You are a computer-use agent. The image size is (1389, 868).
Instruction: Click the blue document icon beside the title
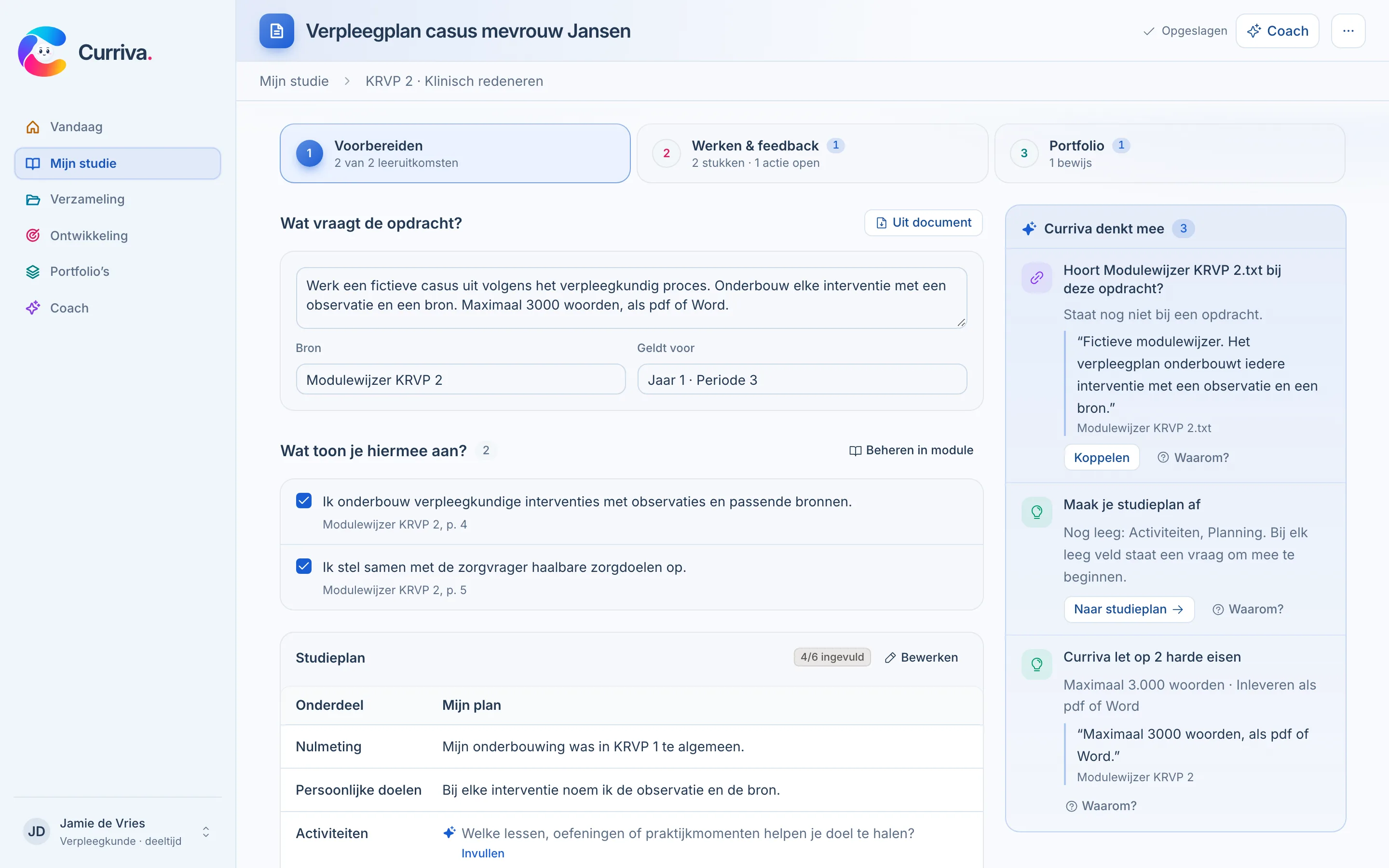(277, 31)
